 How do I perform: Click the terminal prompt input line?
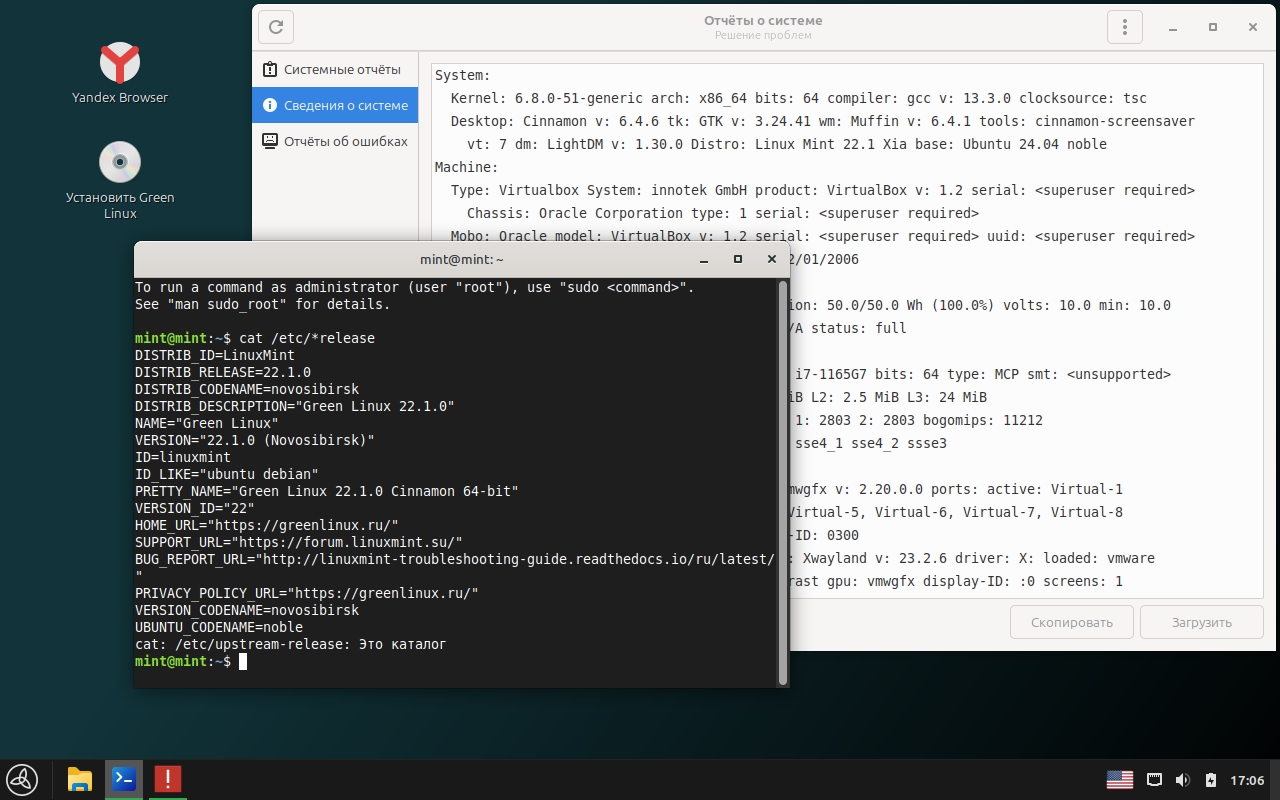tap(457, 662)
